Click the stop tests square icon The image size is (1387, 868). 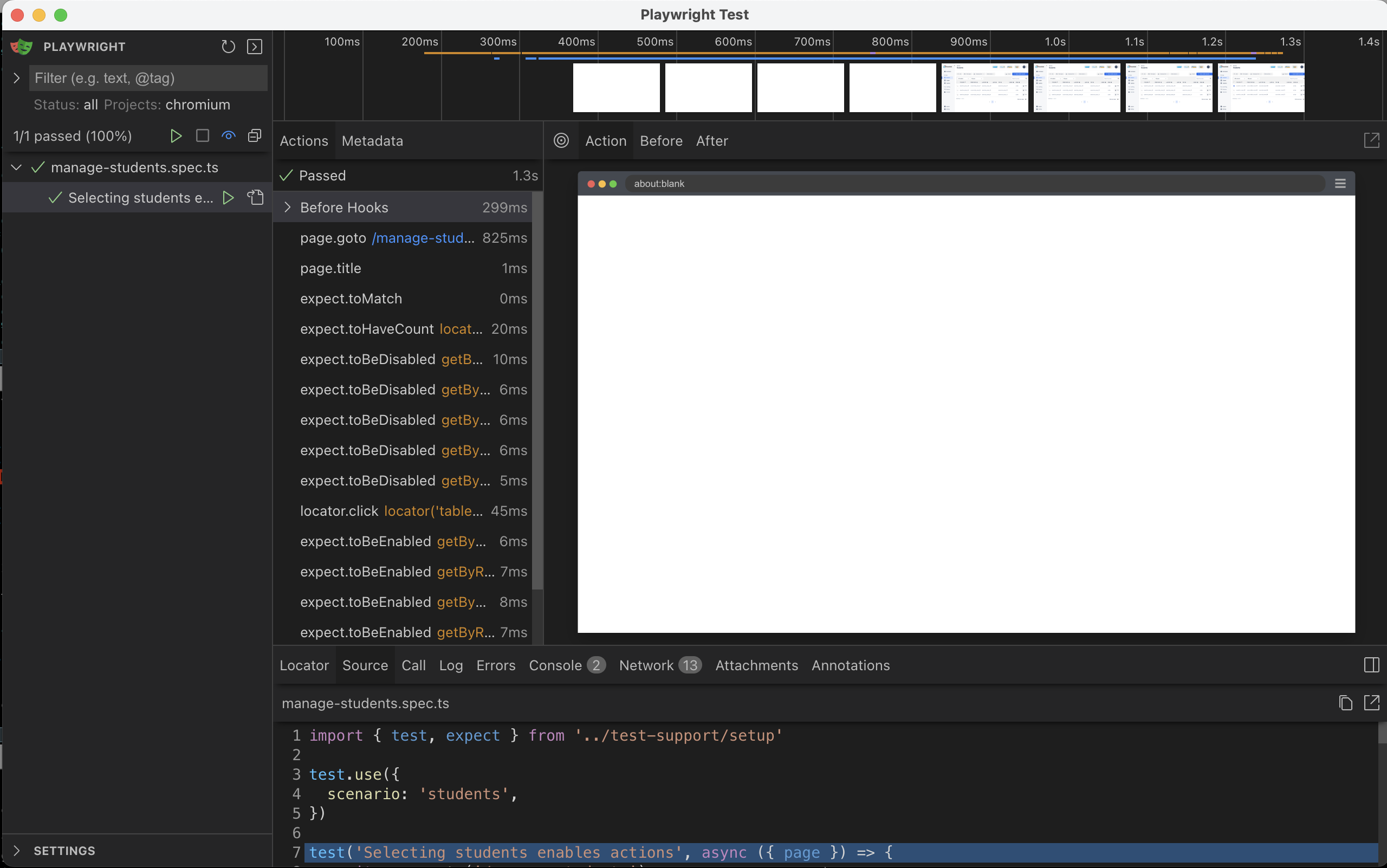tap(200, 134)
